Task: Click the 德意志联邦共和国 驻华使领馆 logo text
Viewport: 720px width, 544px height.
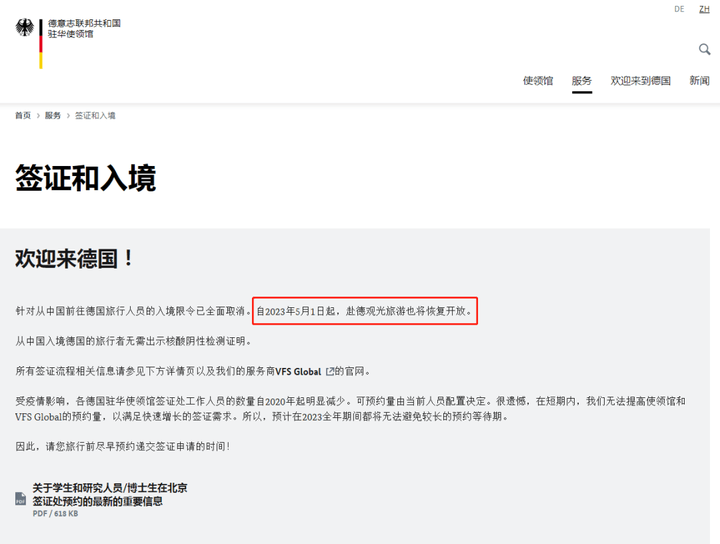Action: click(84, 28)
